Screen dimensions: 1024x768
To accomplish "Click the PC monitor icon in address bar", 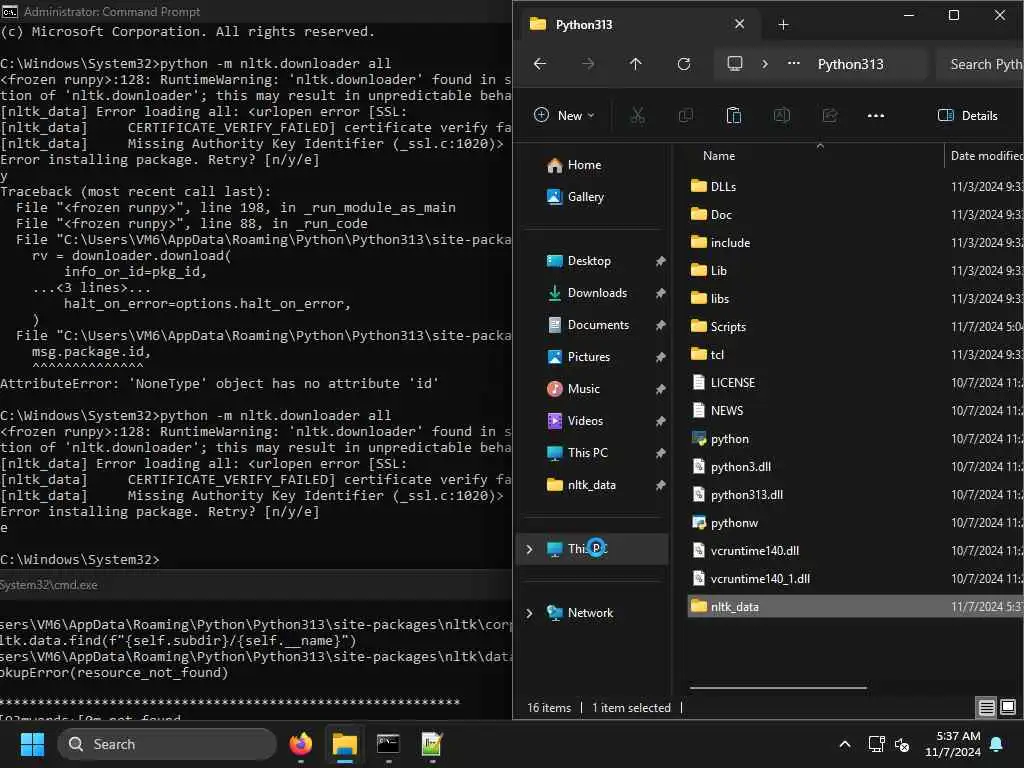I will 735,63.
